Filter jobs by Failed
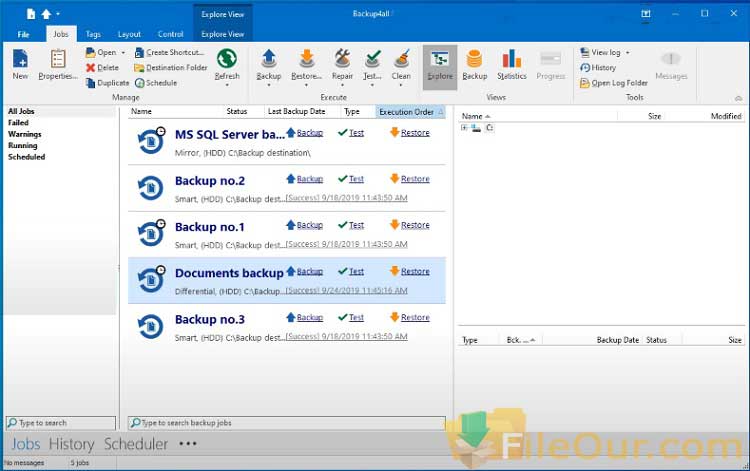 tap(18, 122)
